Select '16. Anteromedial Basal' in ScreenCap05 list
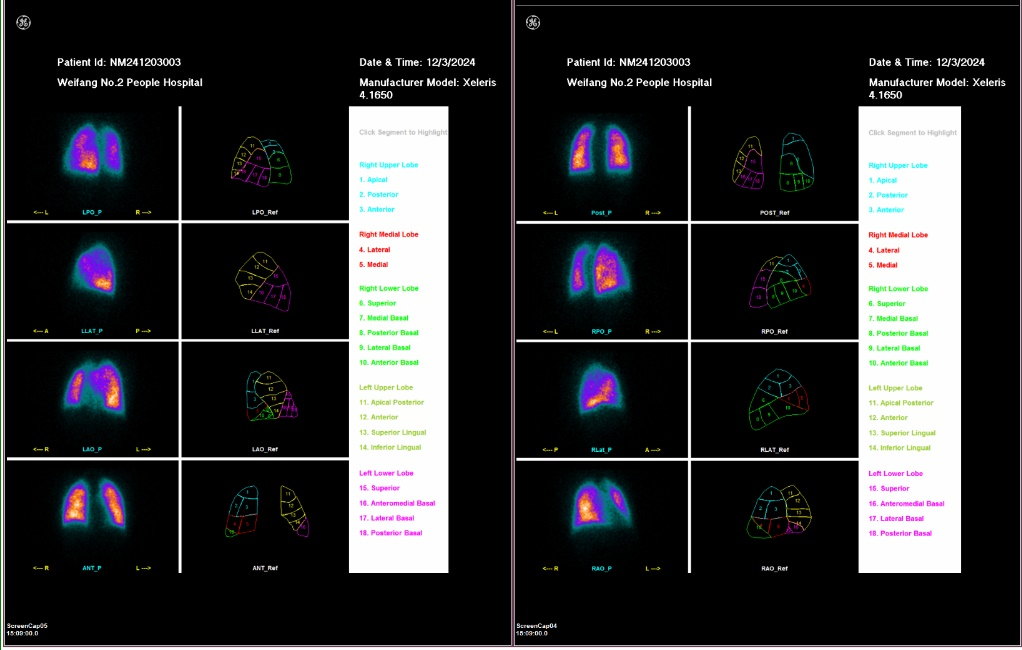 pos(397,503)
